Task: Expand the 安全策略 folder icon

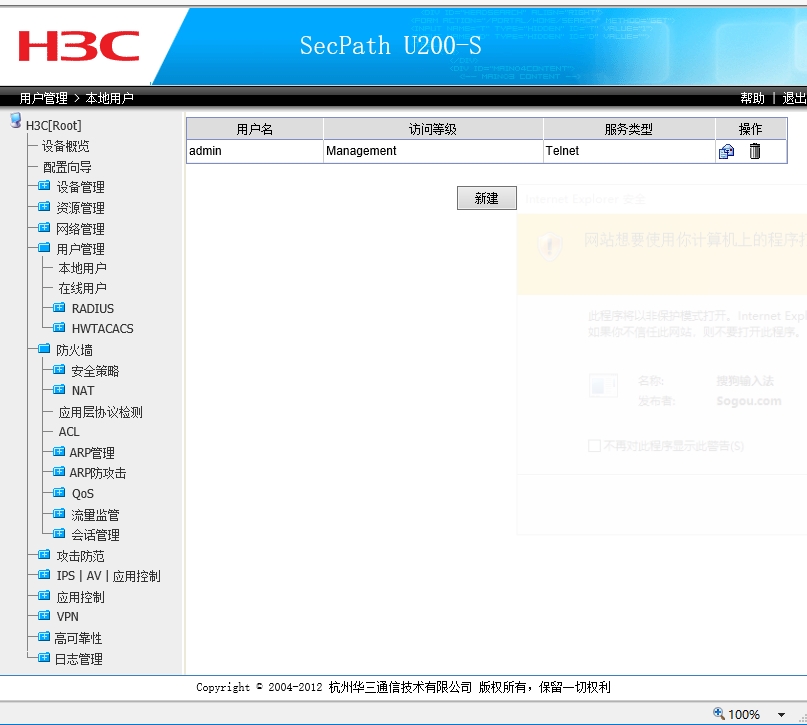Action: point(59,369)
